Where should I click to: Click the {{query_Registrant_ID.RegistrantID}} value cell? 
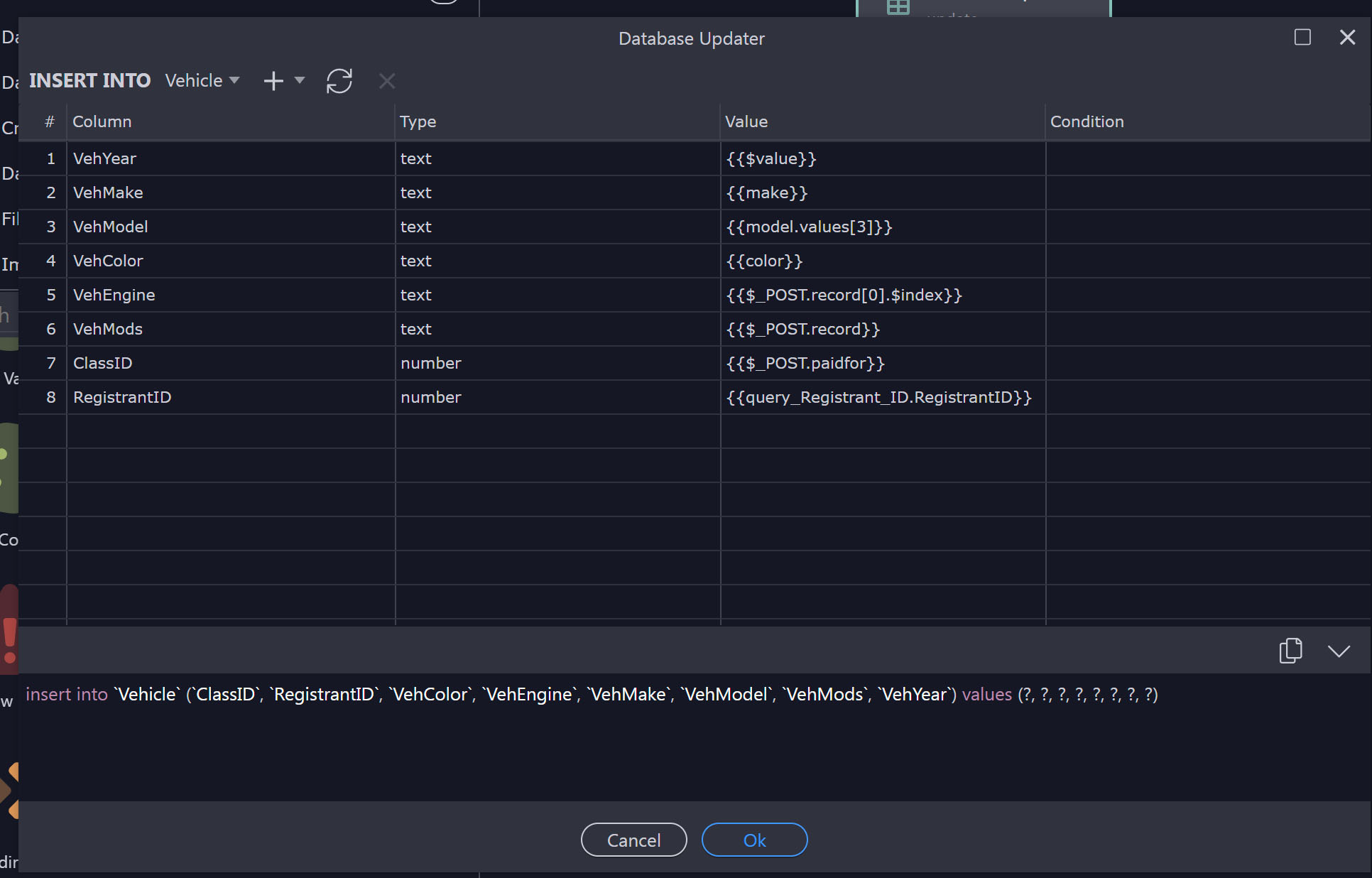pos(883,397)
